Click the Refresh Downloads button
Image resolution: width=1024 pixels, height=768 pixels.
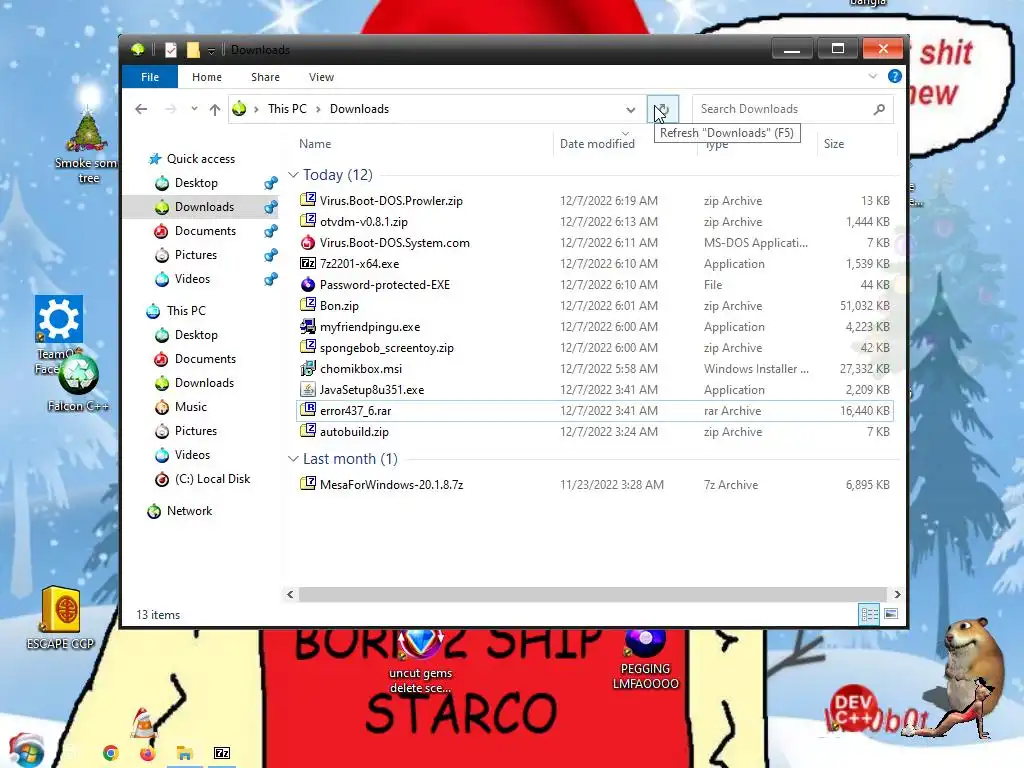point(662,109)
